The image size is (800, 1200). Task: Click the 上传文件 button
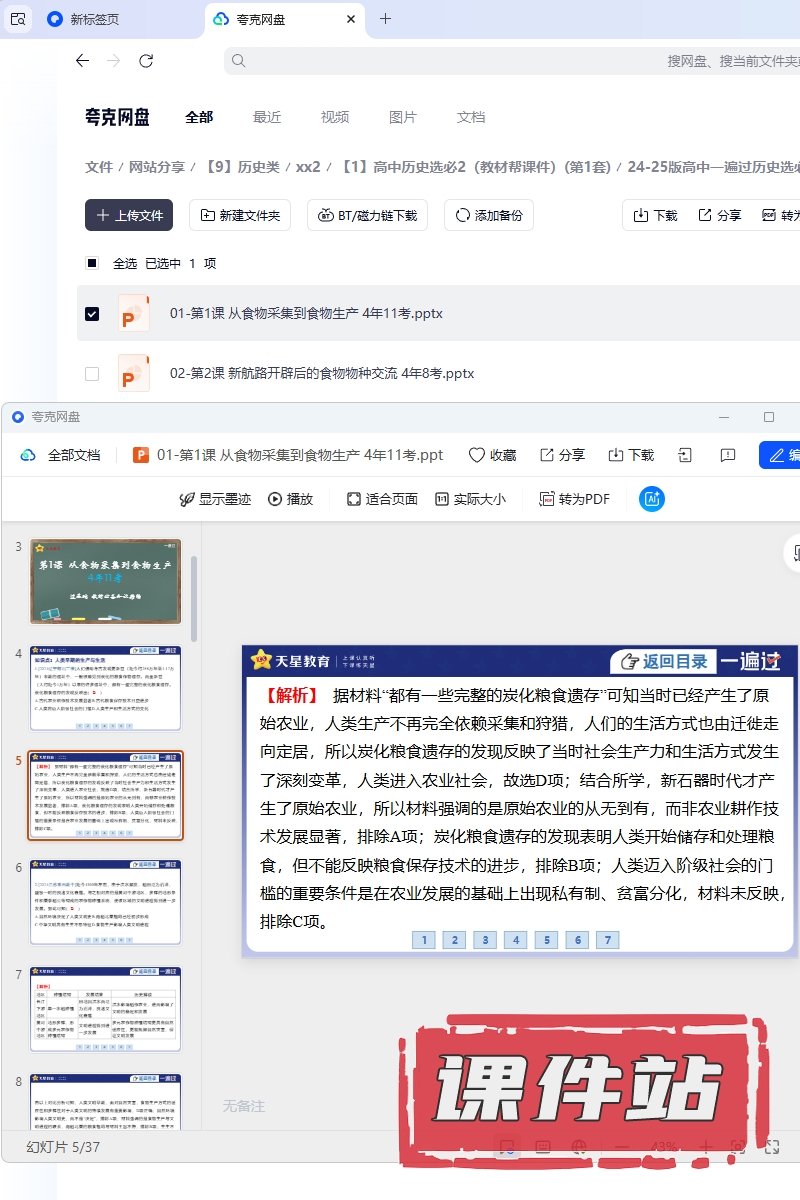[x=129, y=215]
